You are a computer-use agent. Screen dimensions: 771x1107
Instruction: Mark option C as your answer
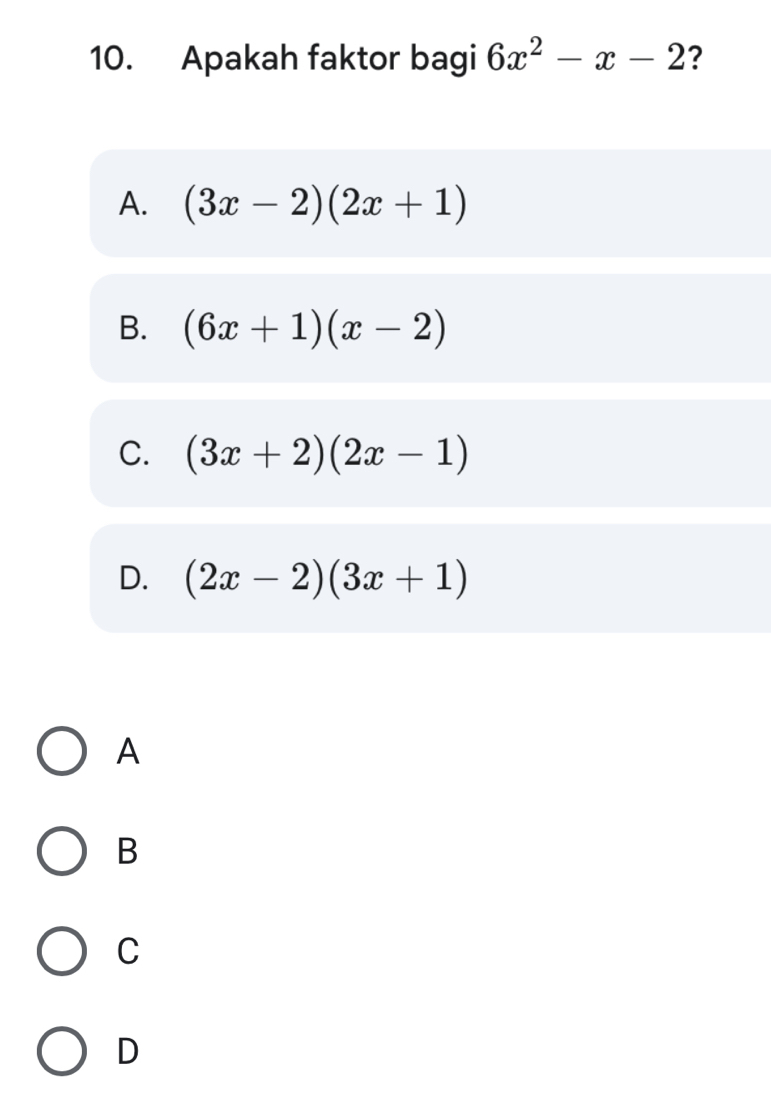[60, 953]
